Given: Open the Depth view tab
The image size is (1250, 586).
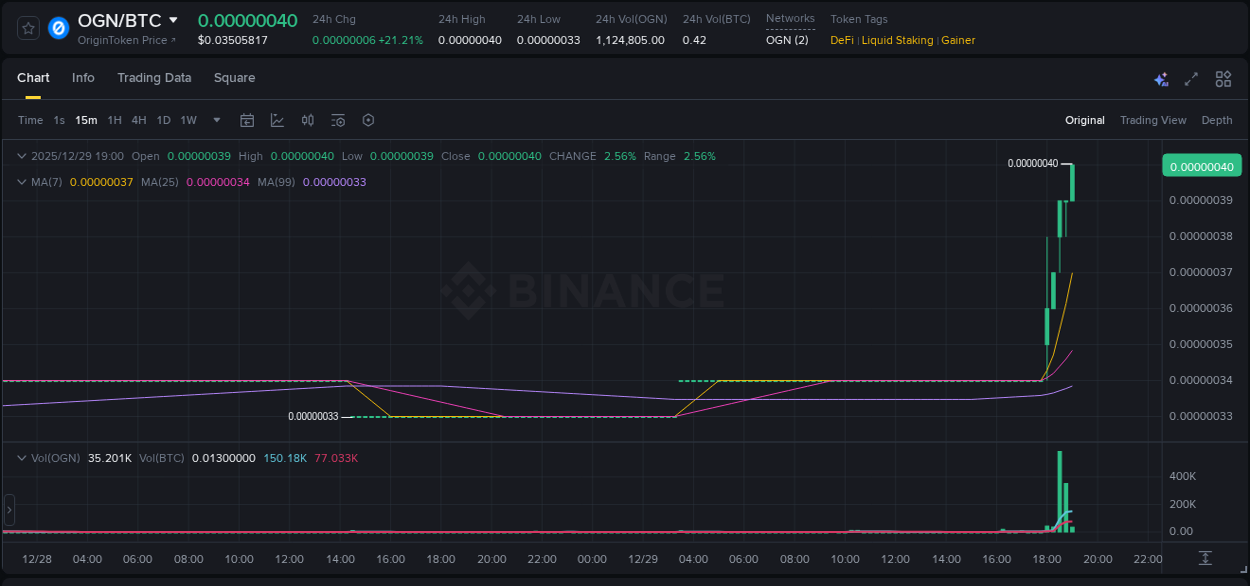Looking at the screenshot, I should coord(1216,120).
